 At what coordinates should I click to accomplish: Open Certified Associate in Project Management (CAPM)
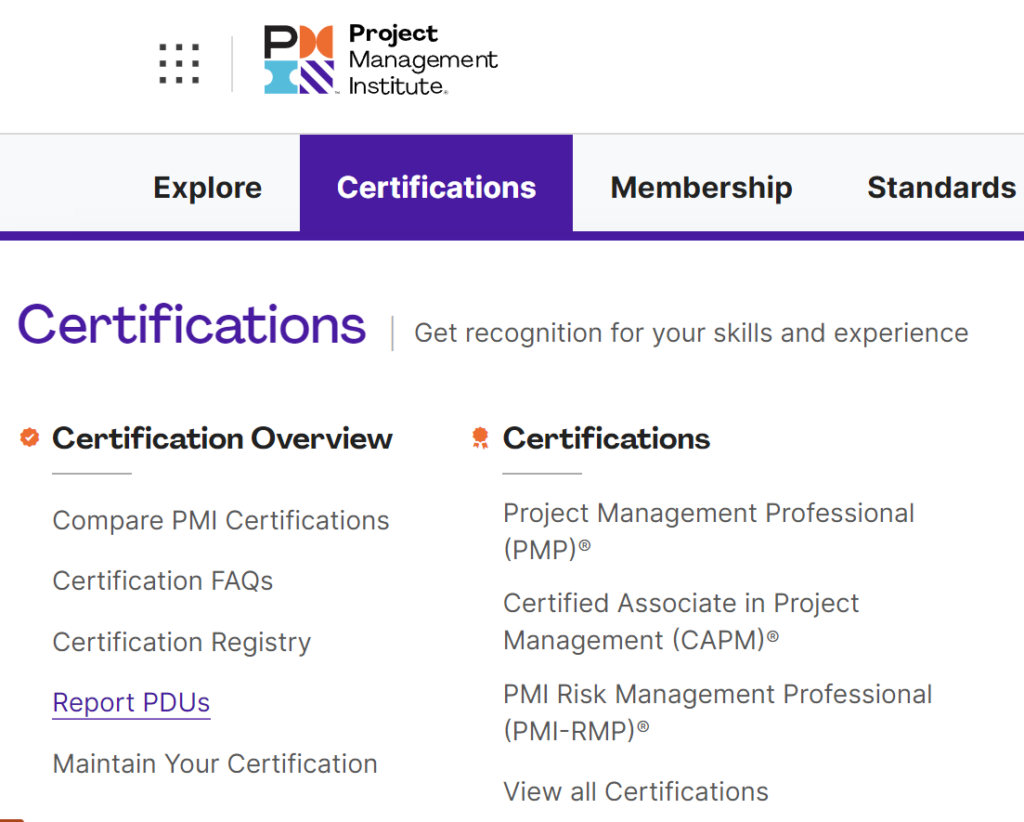[681, 621]
